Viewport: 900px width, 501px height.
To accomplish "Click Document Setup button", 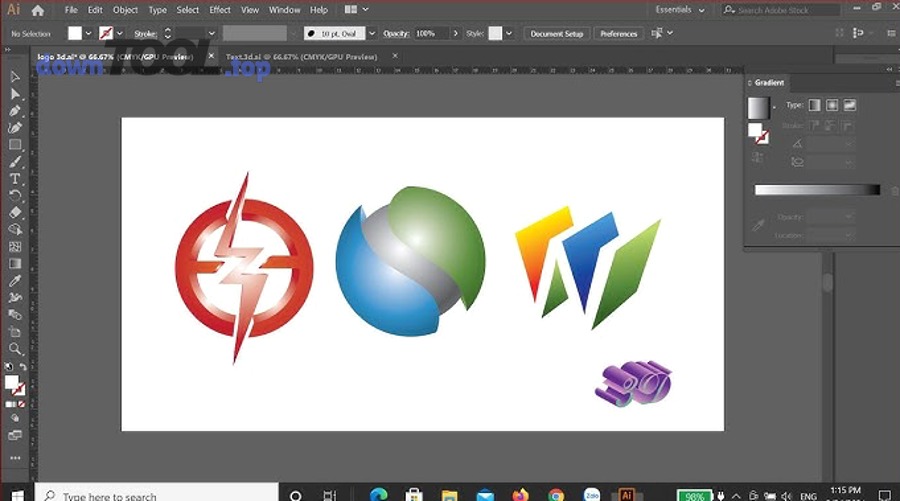I will (556, 34).
